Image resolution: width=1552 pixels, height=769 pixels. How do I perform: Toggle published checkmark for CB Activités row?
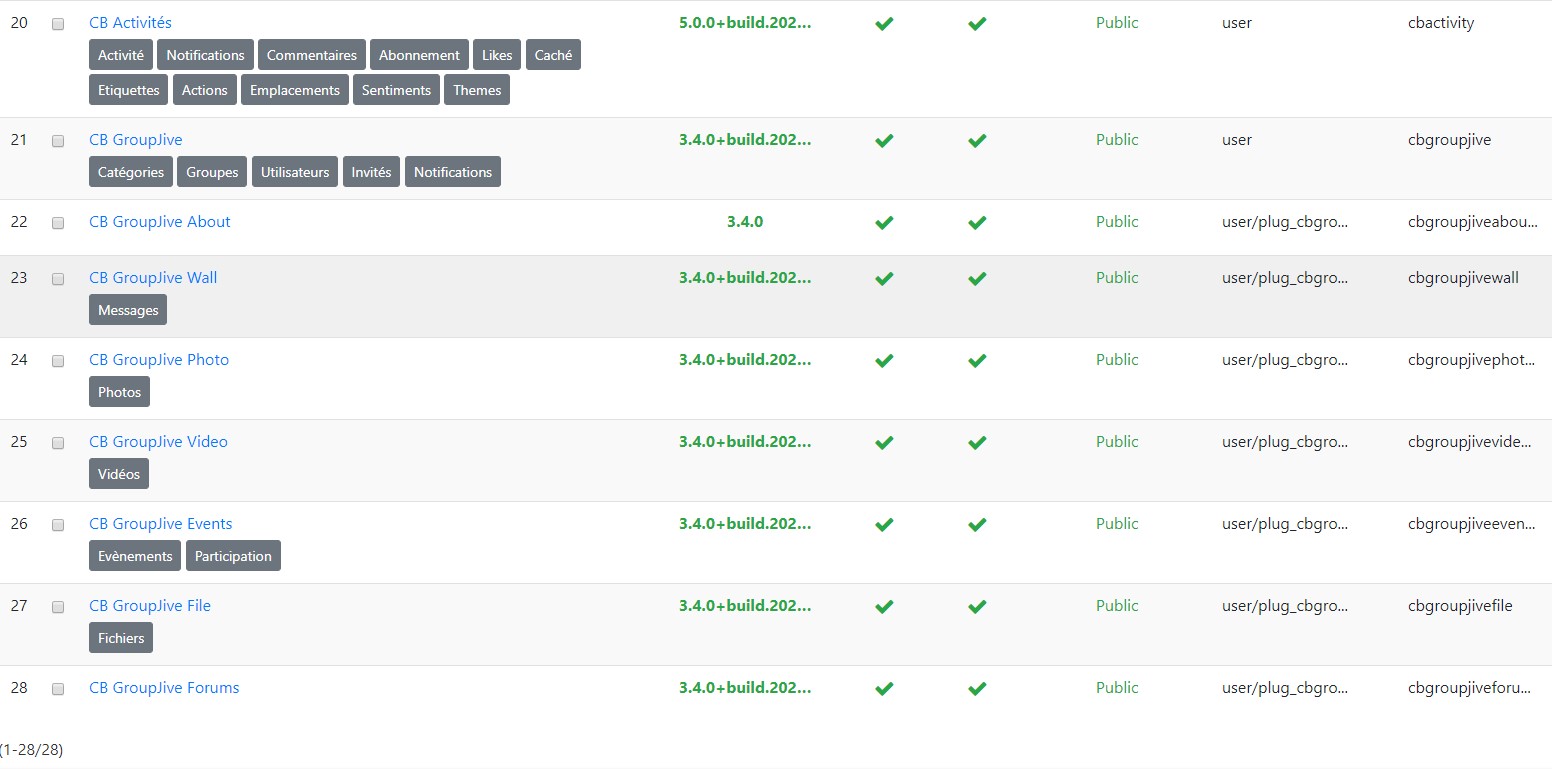pos(977,23)
